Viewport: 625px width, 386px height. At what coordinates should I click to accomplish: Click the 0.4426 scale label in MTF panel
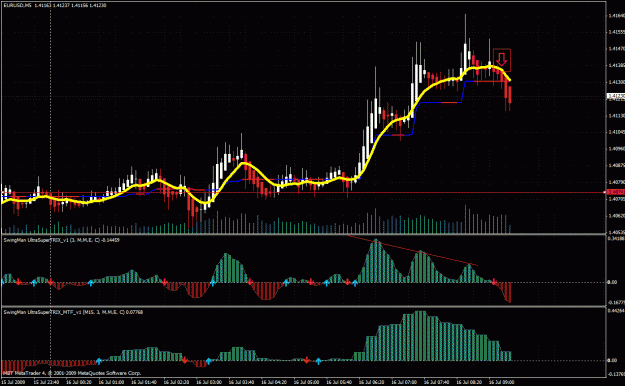coord(615,310)
